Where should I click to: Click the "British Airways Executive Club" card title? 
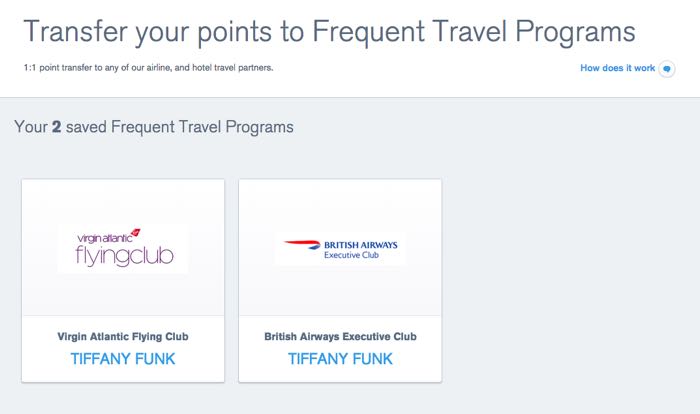[x=340, y=337]
